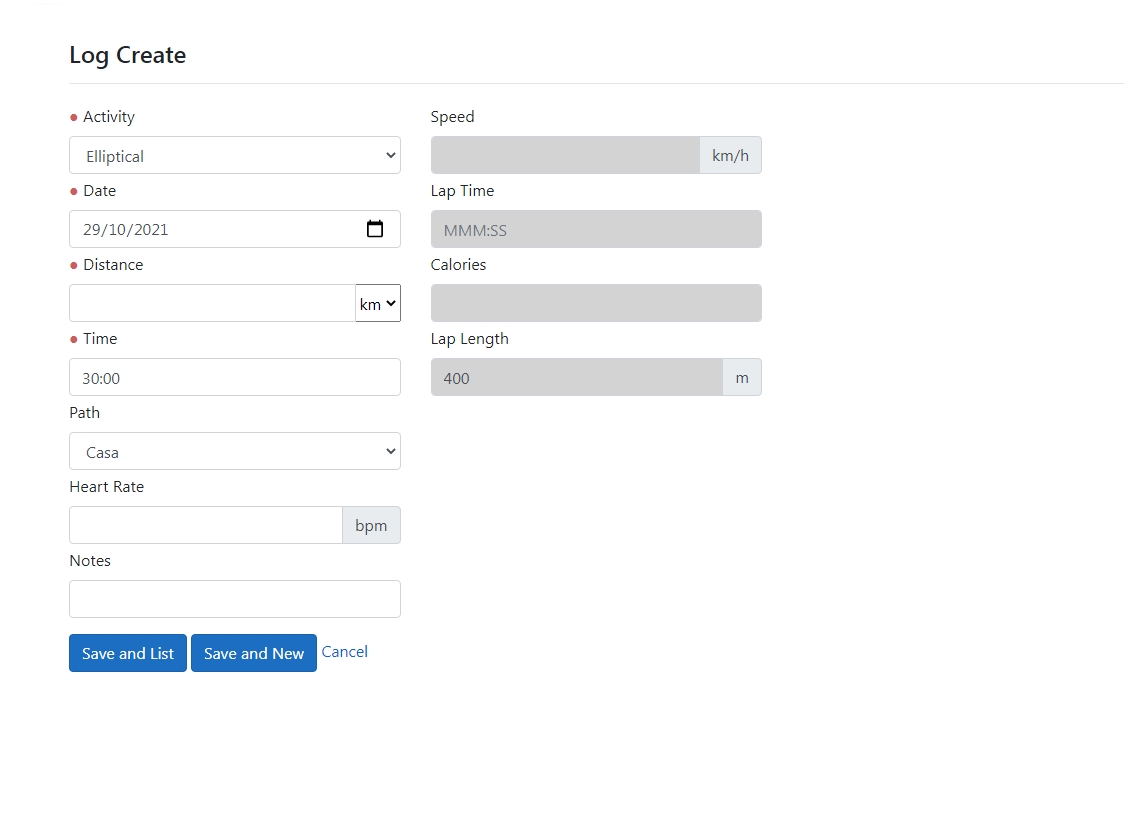Image resolution: width=1140 pixels, height=830 pixels.
Task: Select the year 2021 in Date field
Action: point(151,230)
